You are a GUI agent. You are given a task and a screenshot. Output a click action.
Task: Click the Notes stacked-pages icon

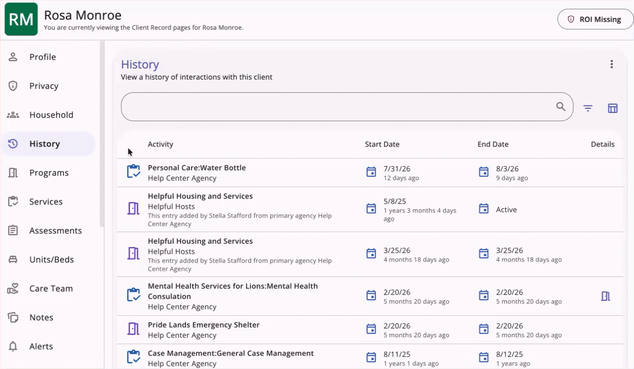pyautogui.click(x=13, y=317)
